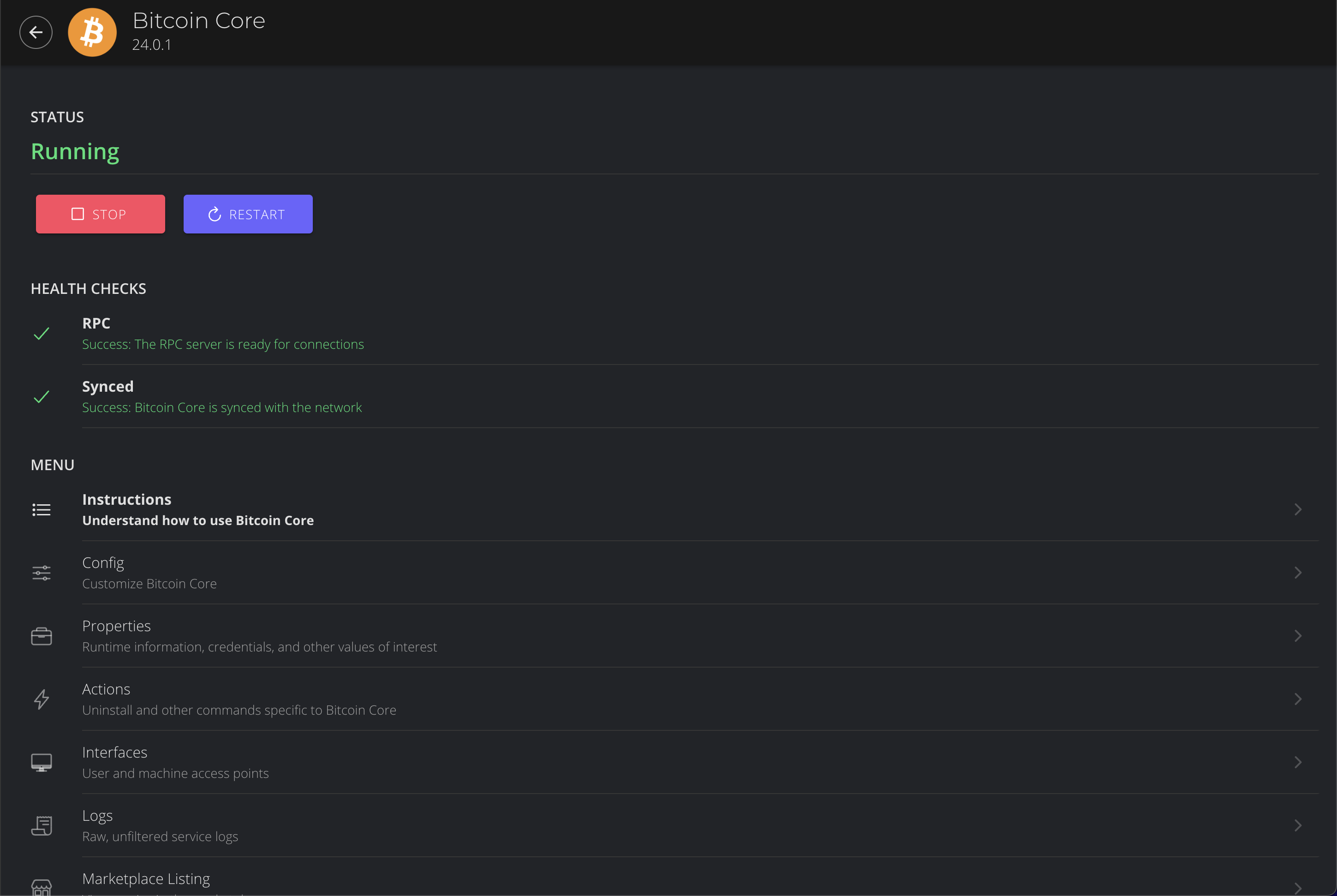Click the Interfaces monitor icon
Viewport: 1337px width, 896px height.
(41, 762)
